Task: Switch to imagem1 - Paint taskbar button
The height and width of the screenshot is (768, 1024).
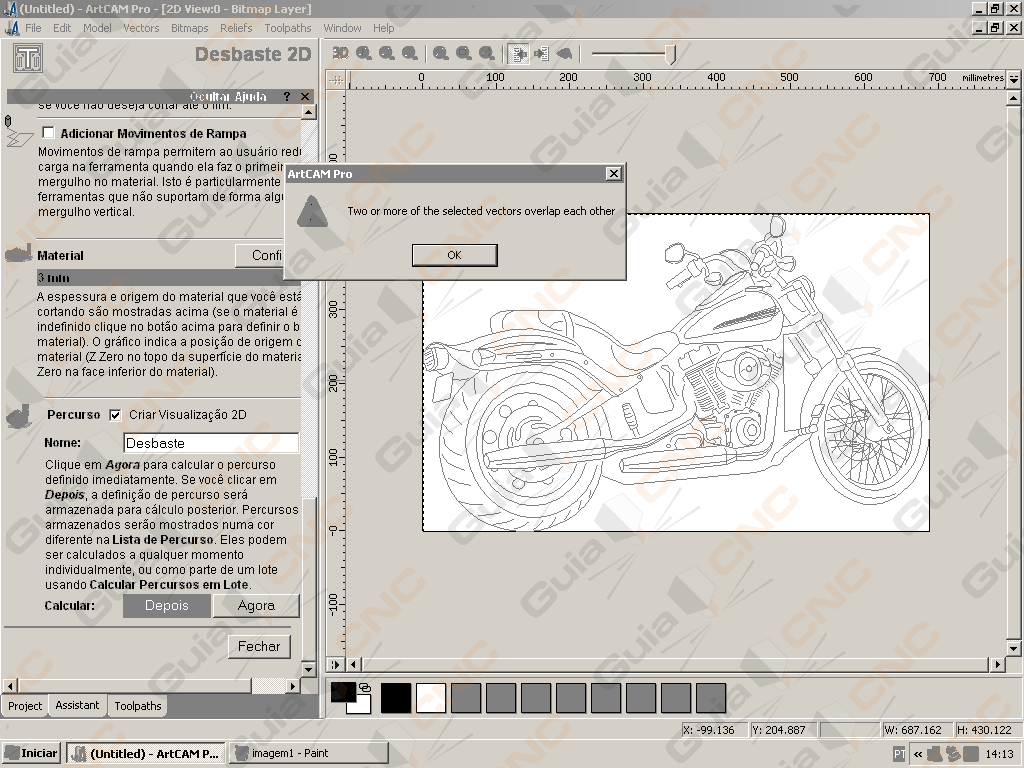Action: [x=308, y=753]
